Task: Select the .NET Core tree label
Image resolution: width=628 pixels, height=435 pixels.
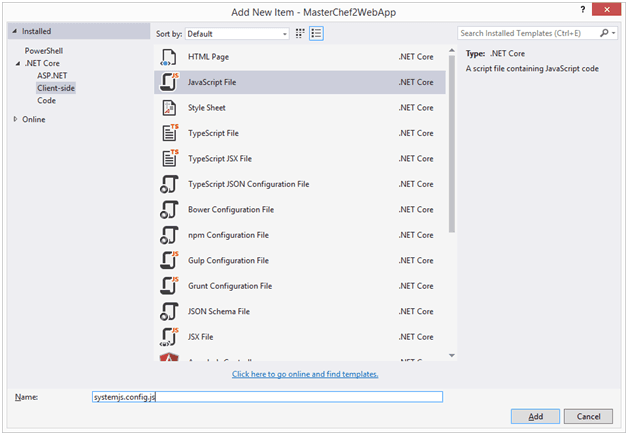Action: point(42,63)
